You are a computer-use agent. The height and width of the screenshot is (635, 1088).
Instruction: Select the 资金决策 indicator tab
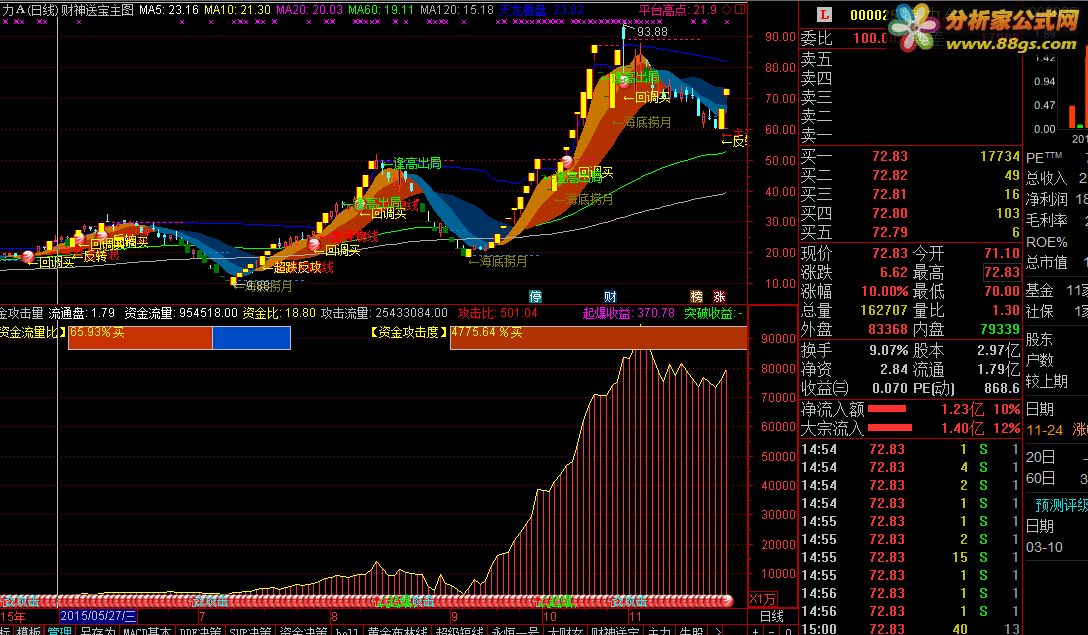tap(303, 630)
